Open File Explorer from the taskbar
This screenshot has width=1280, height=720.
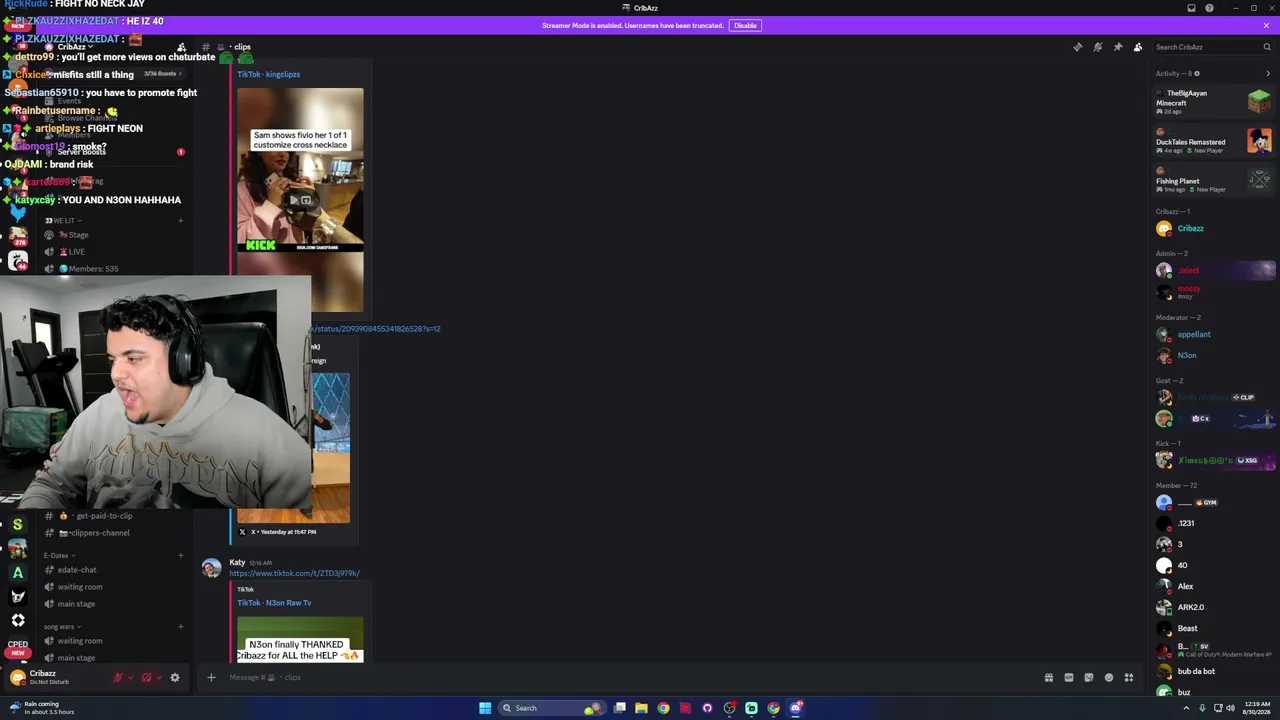641,708
